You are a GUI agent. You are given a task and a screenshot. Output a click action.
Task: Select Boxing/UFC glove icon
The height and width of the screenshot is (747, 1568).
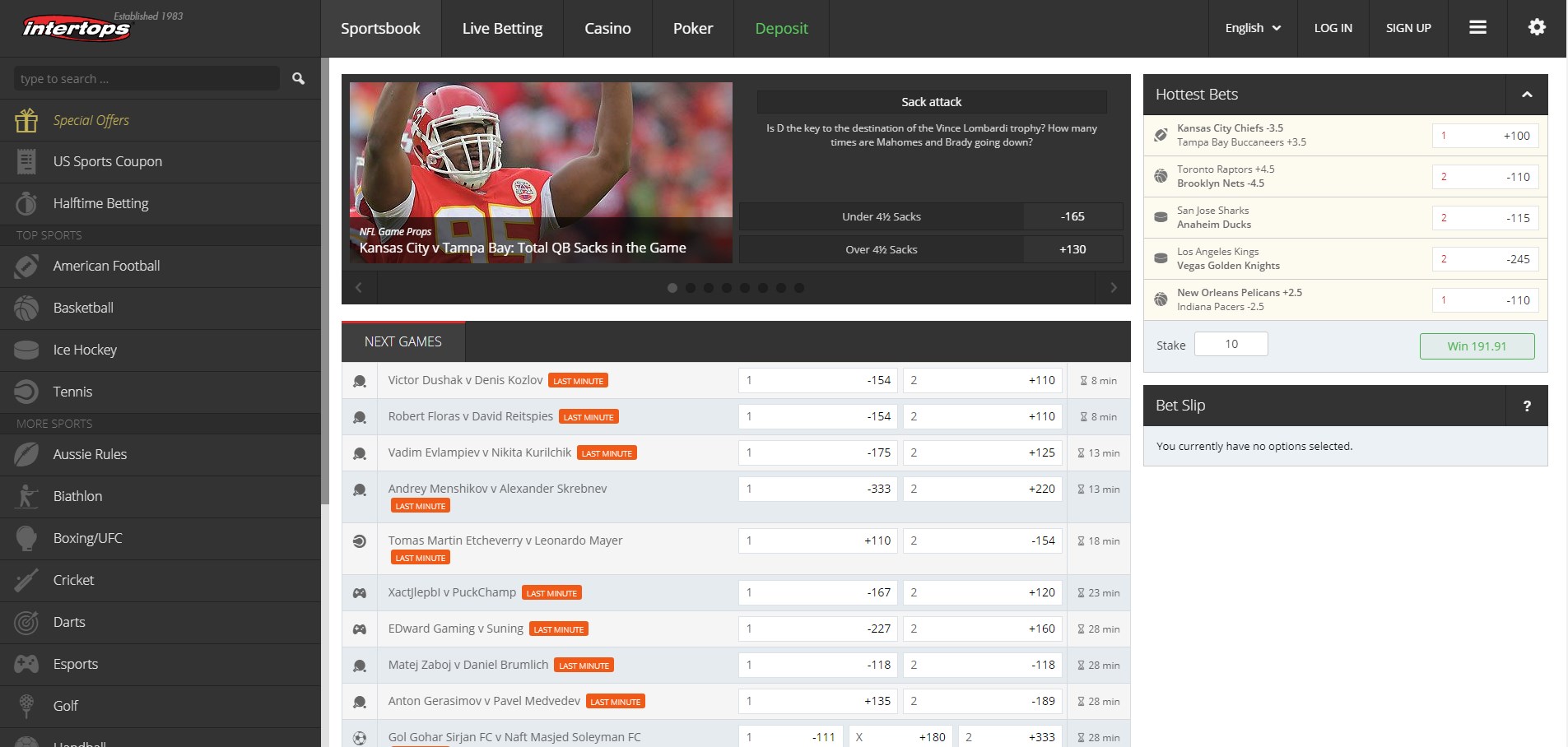[x=26, y=538]
